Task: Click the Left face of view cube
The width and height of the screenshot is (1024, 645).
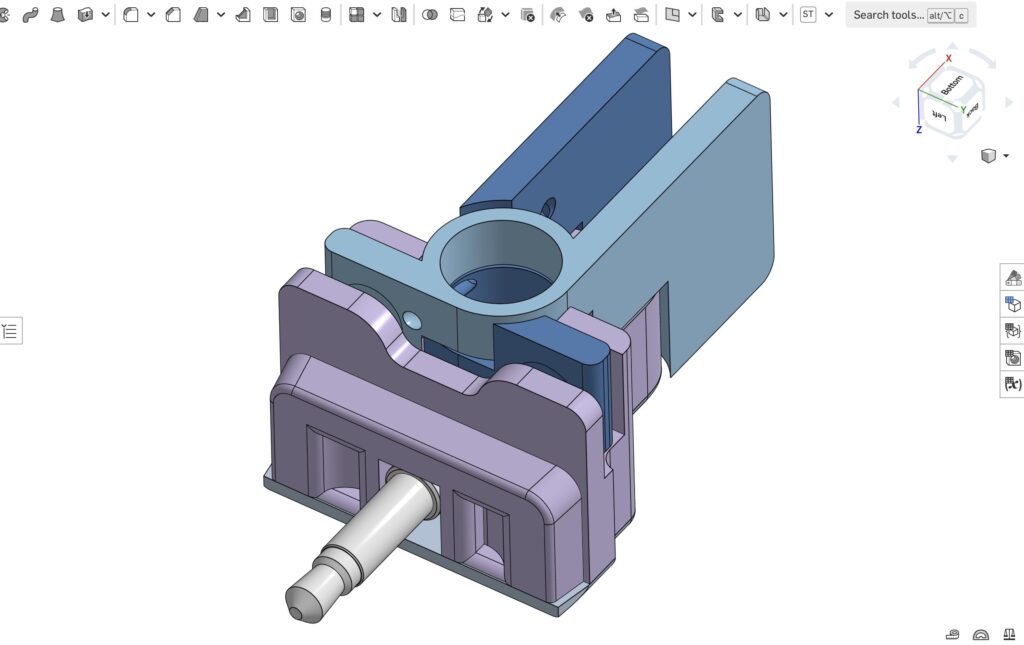Action: [x=939, y=116]
